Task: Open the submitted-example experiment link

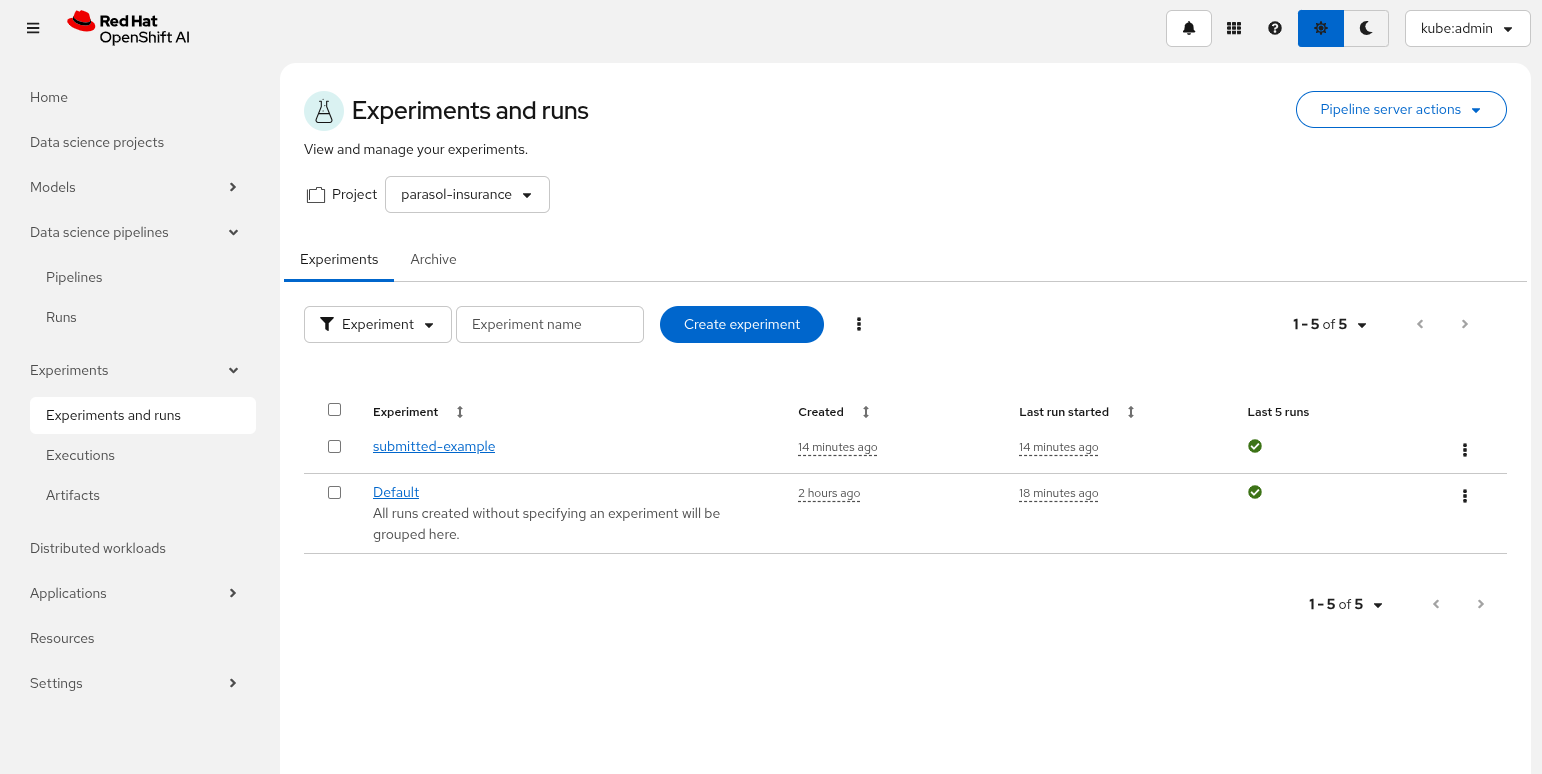Action: [x=434, y=446]
